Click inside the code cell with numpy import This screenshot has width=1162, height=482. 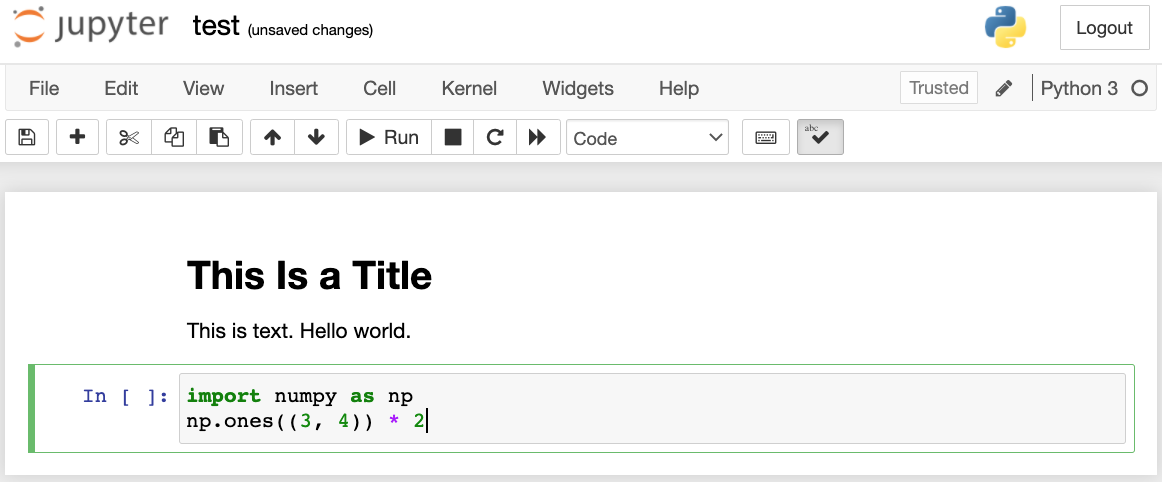point(650,408)
